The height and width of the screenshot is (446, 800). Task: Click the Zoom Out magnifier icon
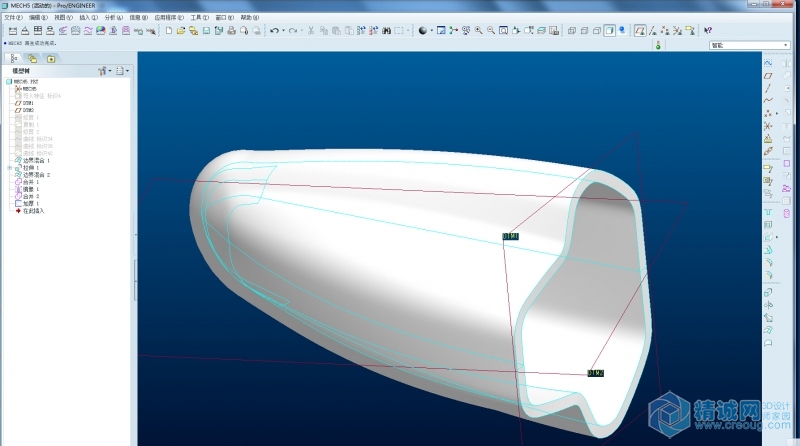point(490,31)
